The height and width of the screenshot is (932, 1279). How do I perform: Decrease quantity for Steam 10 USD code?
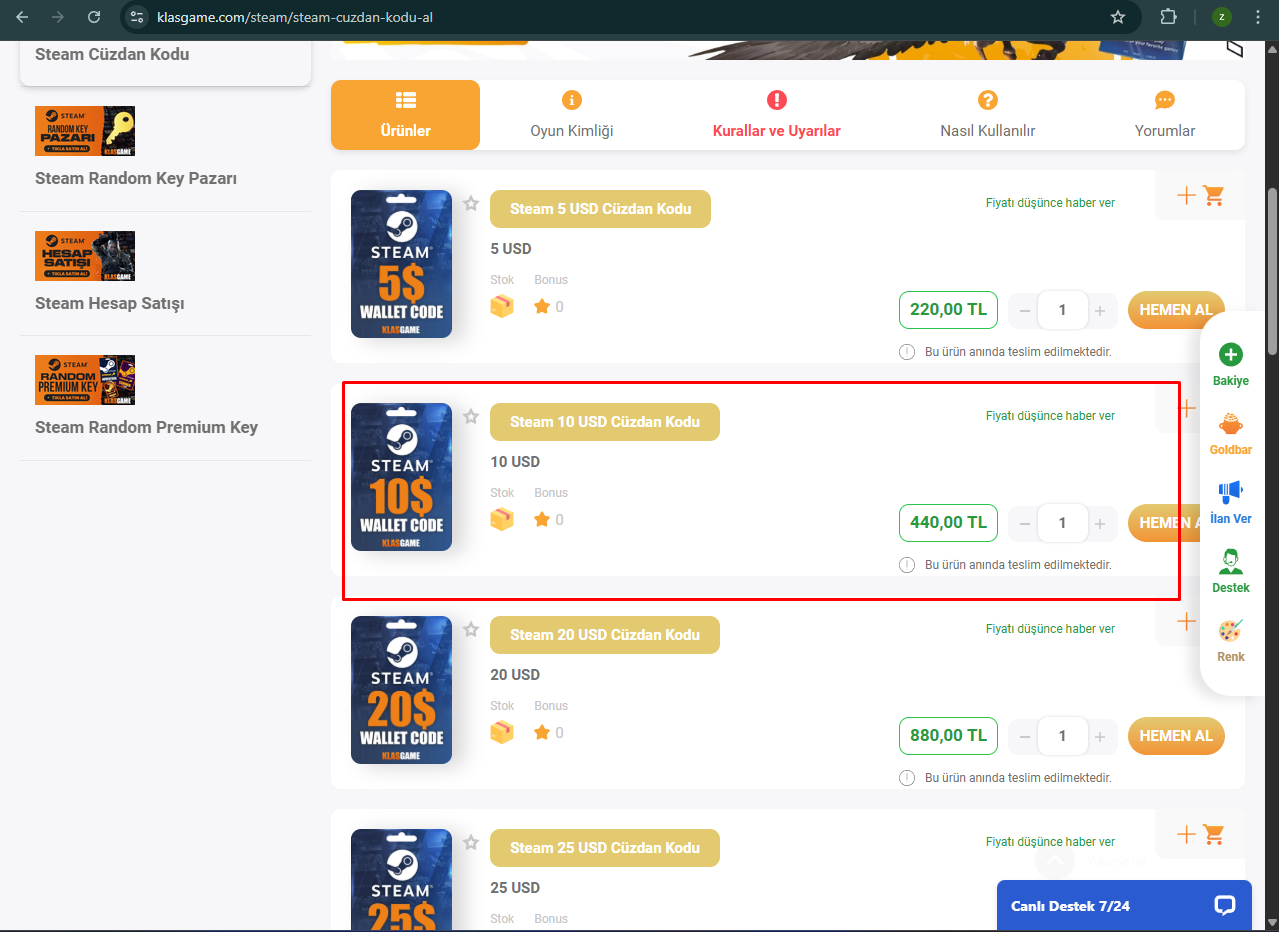pyautogui.click(x=1024, y=523)
